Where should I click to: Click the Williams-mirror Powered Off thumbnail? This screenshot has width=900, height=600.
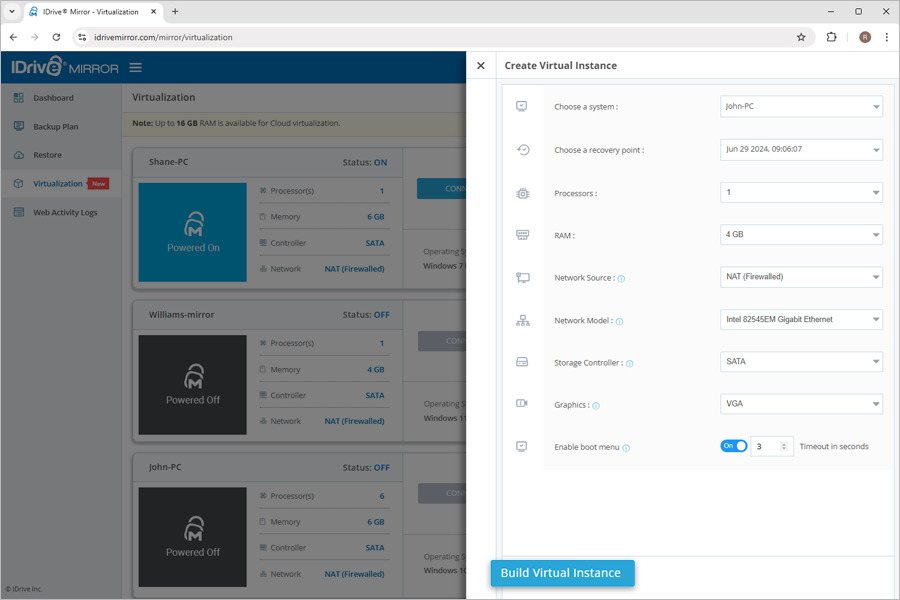point(193,385)
